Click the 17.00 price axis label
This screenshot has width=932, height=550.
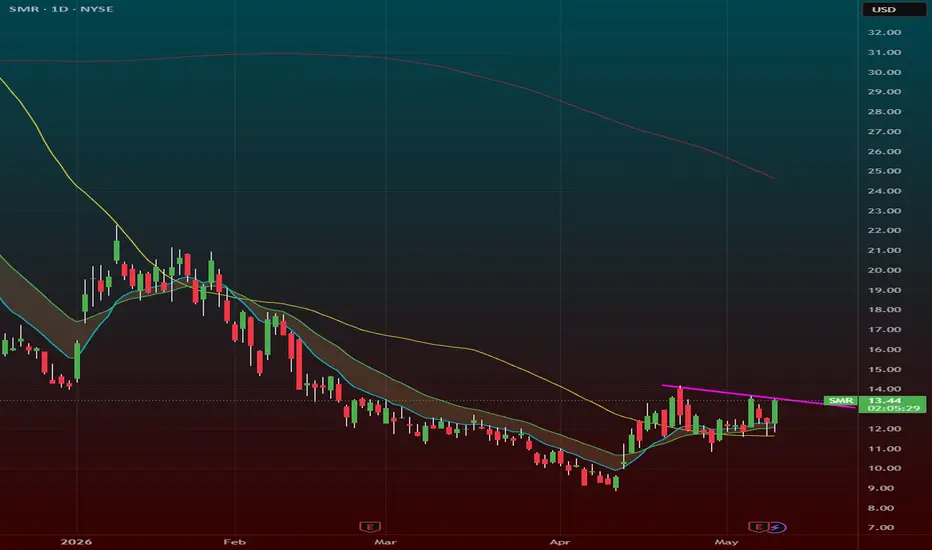pyautogui.click(x=884, y=329)
